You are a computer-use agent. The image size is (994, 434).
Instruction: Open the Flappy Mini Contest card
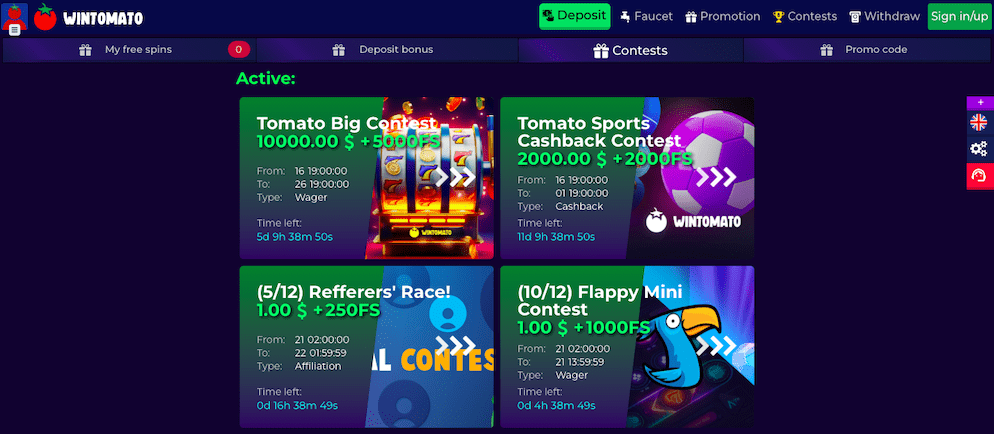click(627, 347)
